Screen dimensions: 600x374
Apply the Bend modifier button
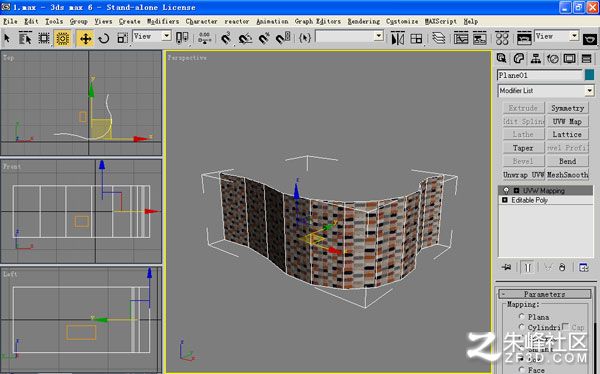click(x=567, y=161)
